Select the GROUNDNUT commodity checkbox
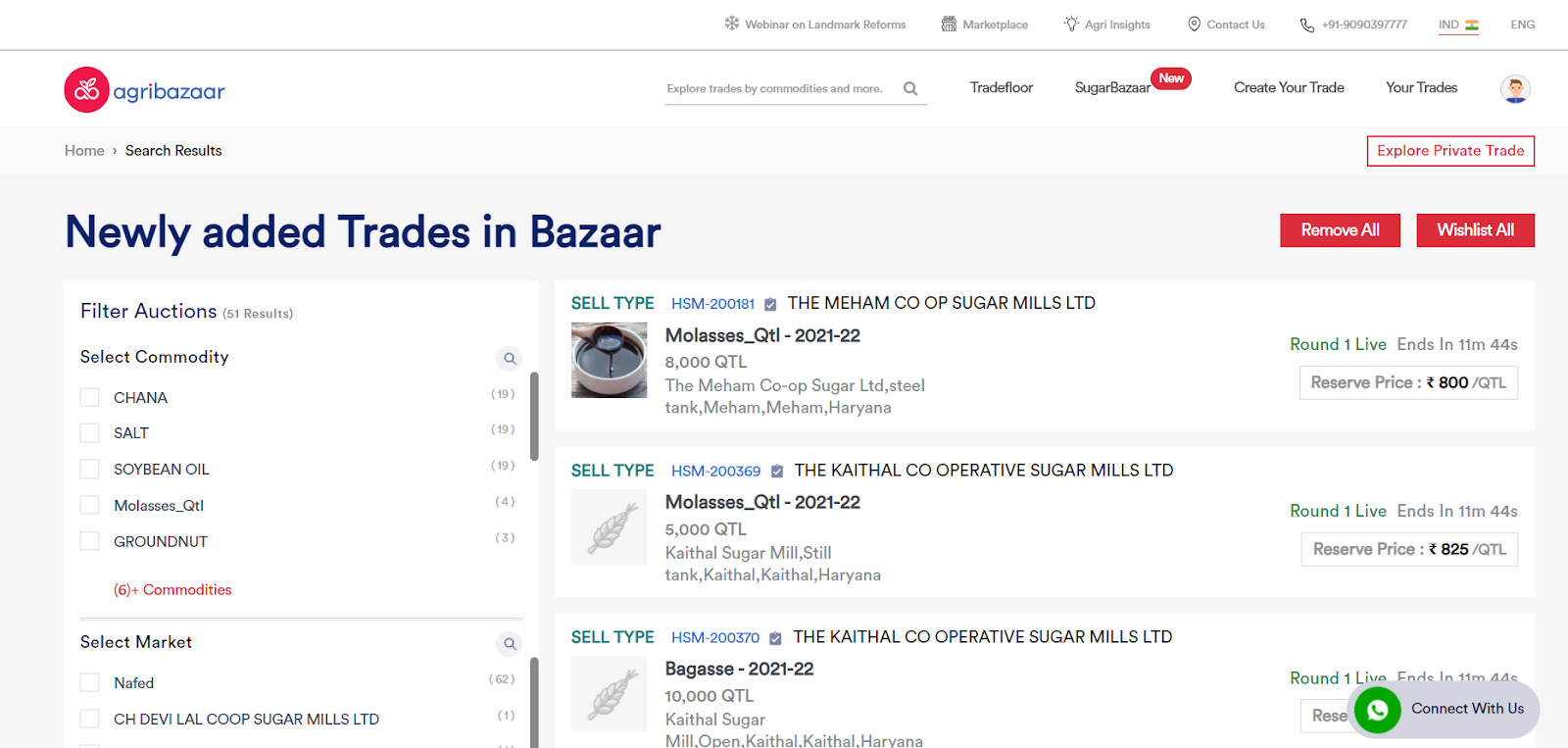1568x748 pixels. pyautogui.click(x=90, y=541)
